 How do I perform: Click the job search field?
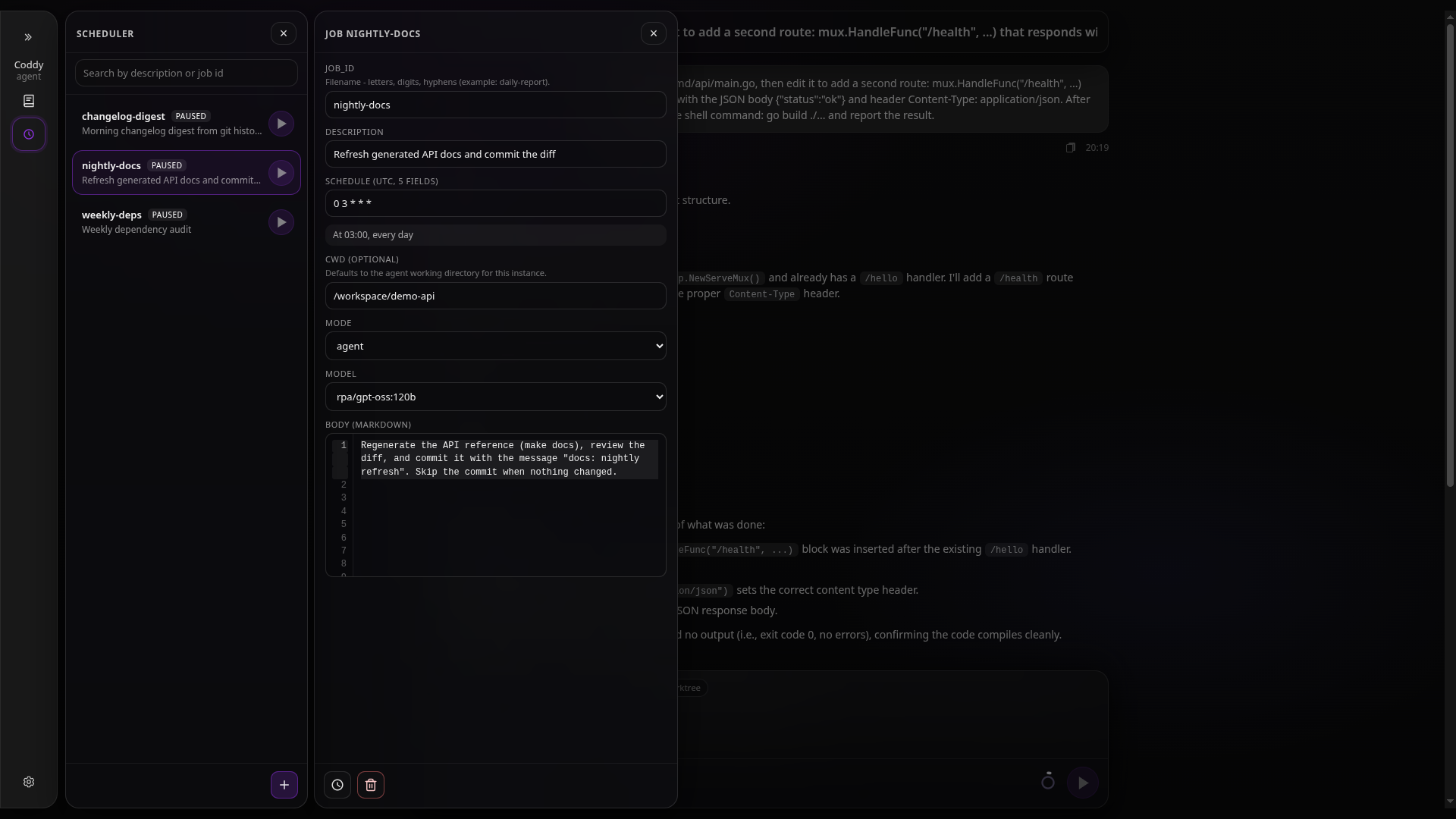pos(187,73)
